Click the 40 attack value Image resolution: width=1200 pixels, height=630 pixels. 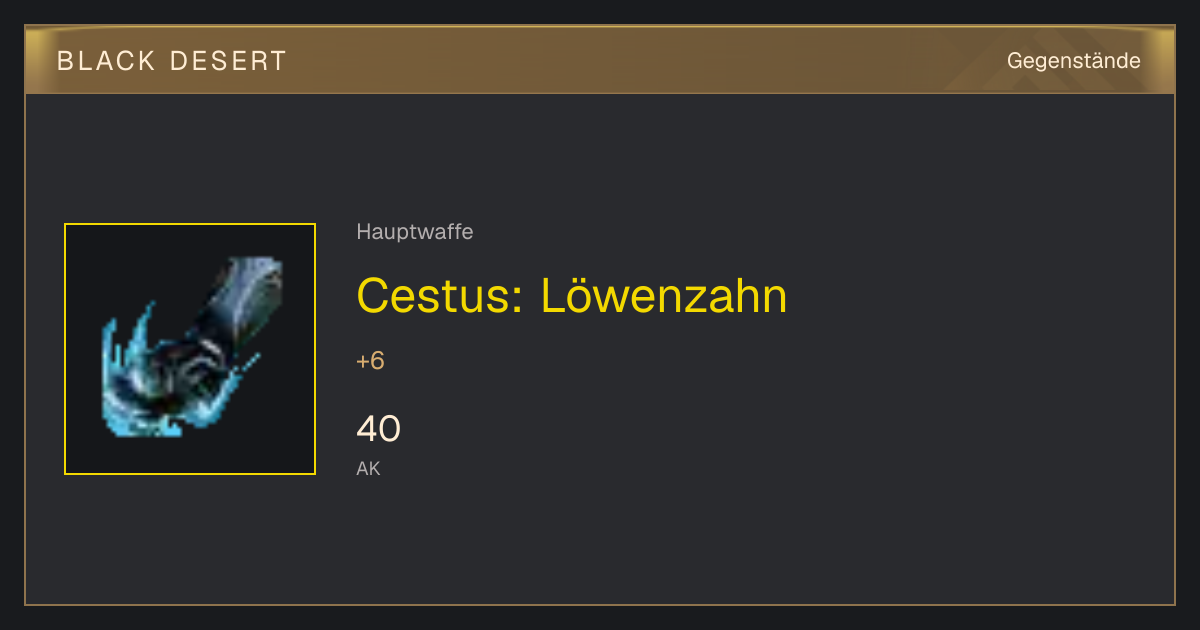tap(379, 429)
